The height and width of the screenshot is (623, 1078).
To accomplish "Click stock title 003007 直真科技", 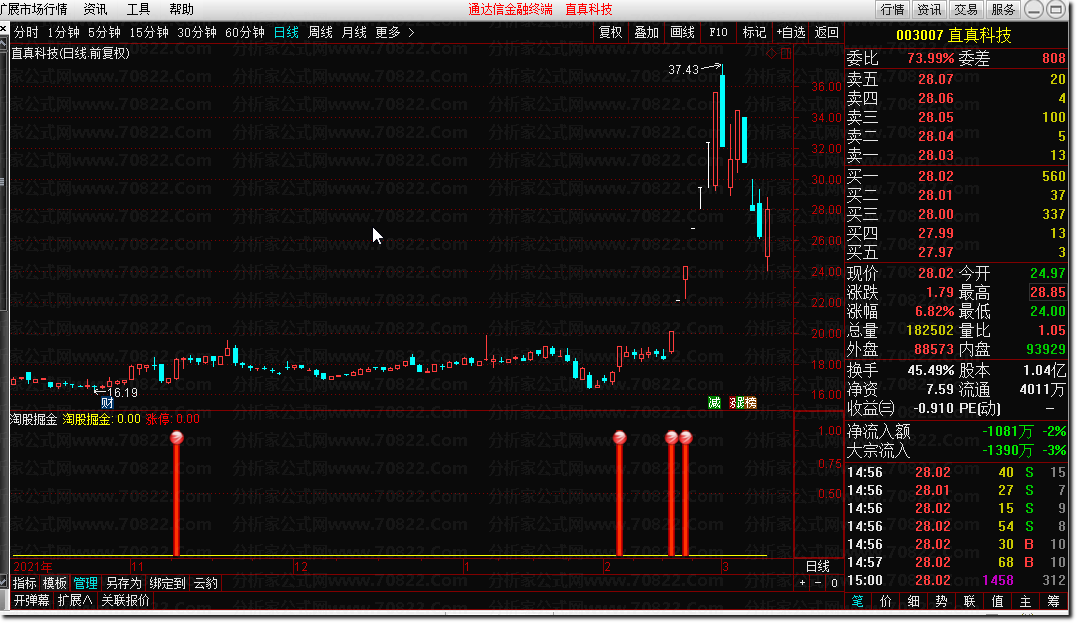I will (x=954, y=35).
